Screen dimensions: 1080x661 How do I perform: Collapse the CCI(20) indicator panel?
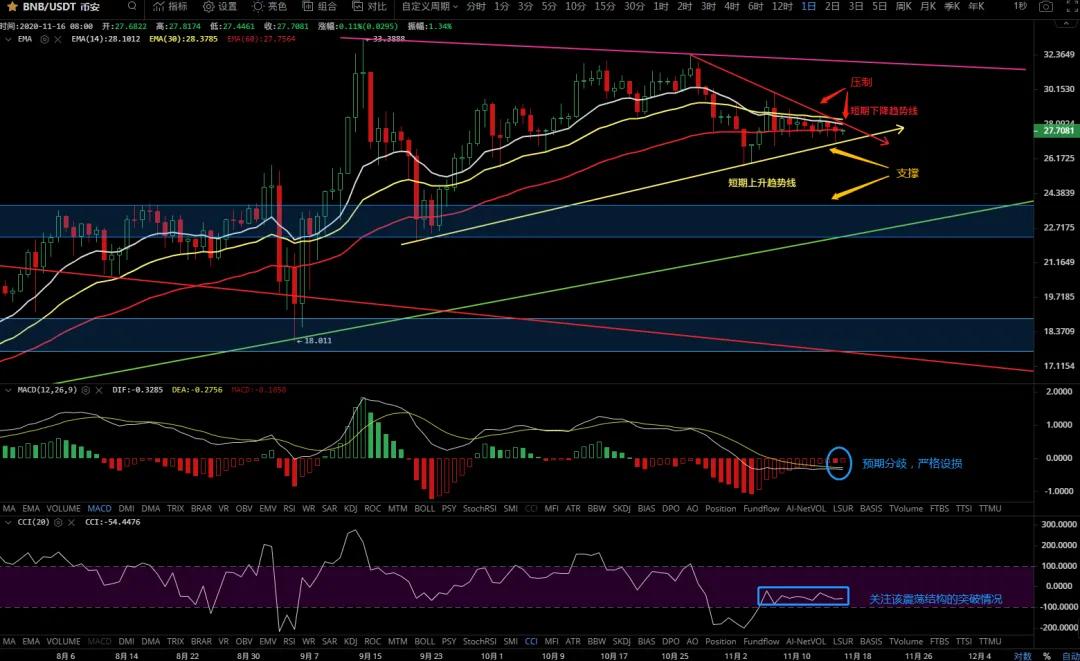pos(8,522)
